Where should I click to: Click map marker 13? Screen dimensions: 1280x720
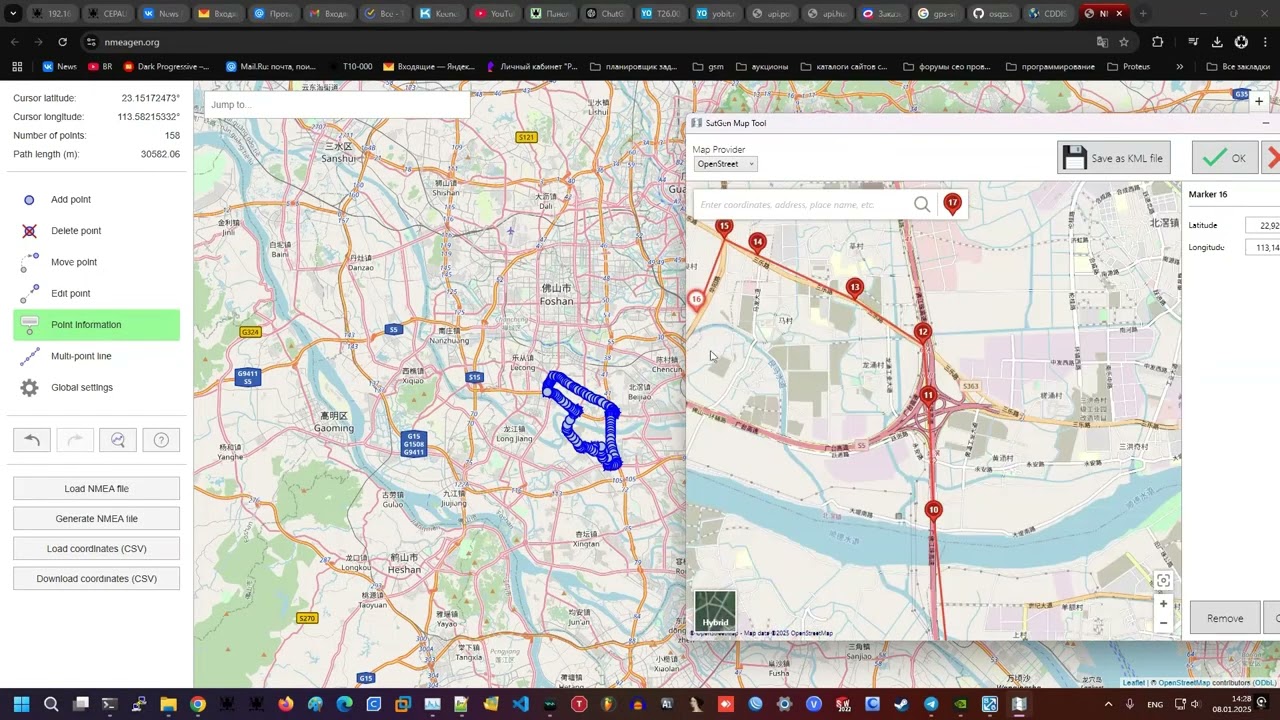coord(854,289)
